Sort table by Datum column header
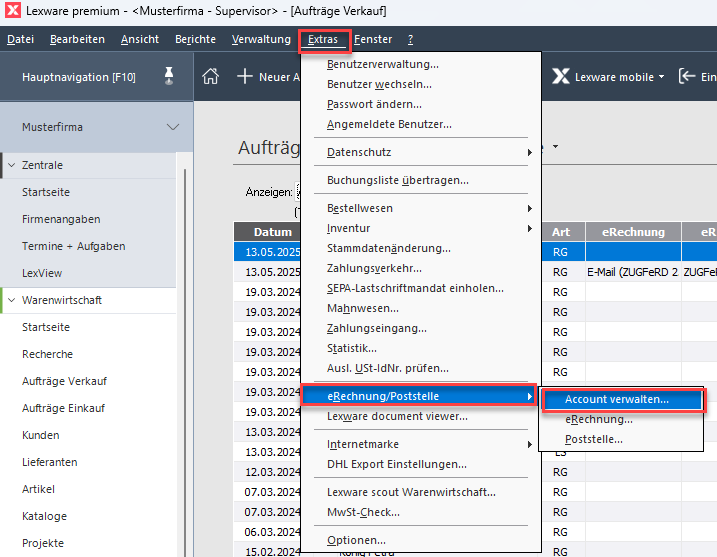717x557 pixels. [x=268, y=232]
